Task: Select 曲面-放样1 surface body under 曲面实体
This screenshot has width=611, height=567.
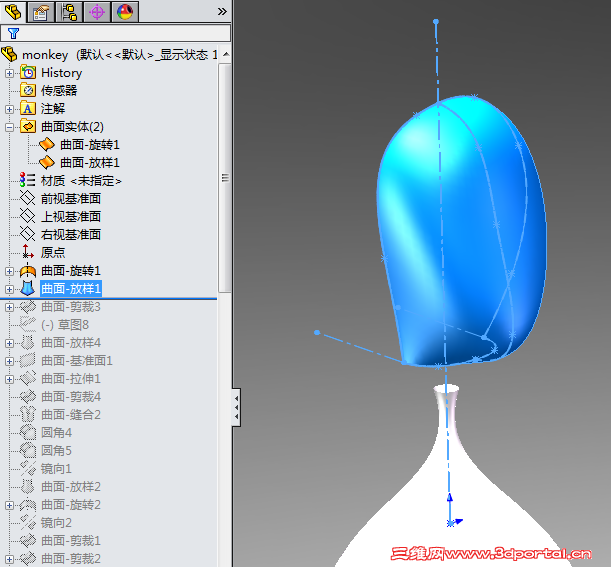Action: [90, 163]
